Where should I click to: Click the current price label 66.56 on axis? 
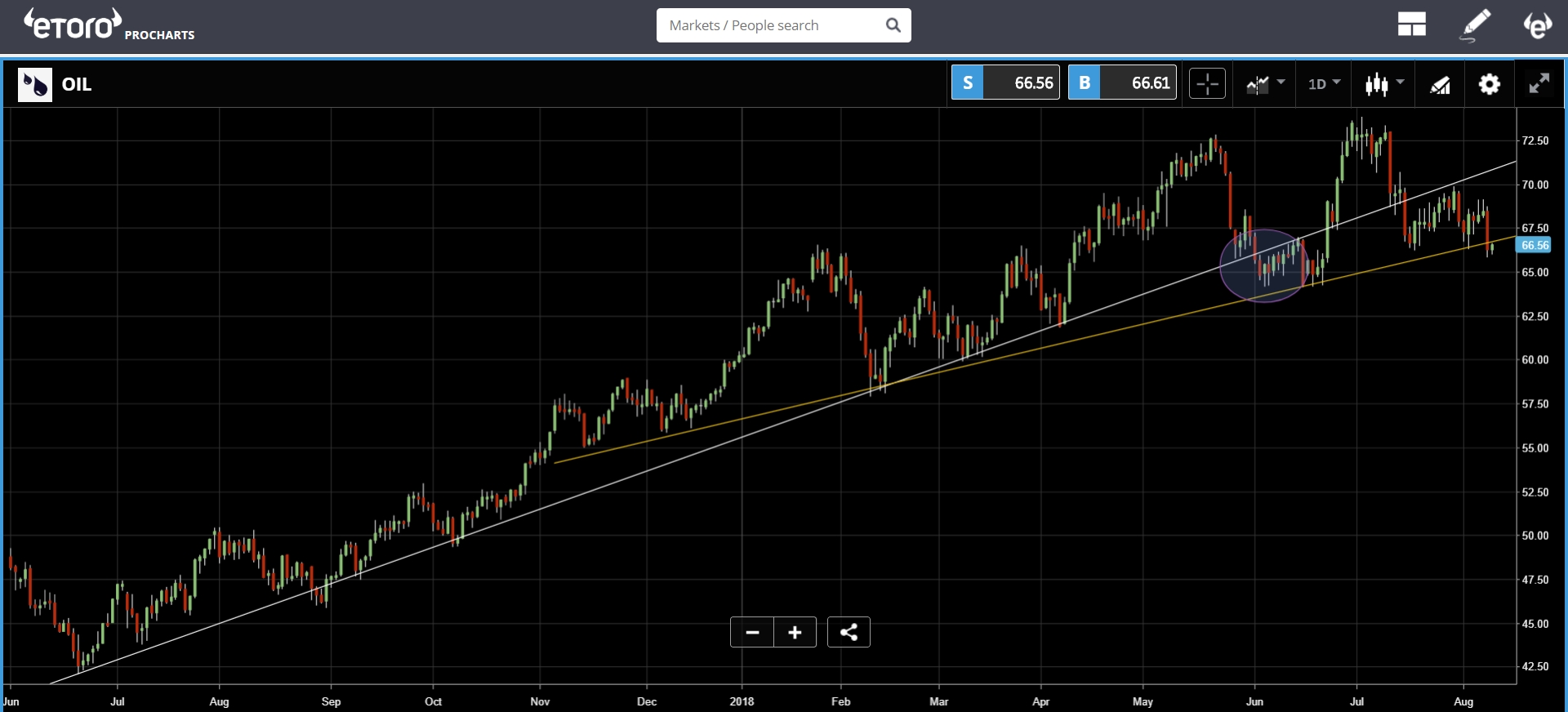point(1535,245)
